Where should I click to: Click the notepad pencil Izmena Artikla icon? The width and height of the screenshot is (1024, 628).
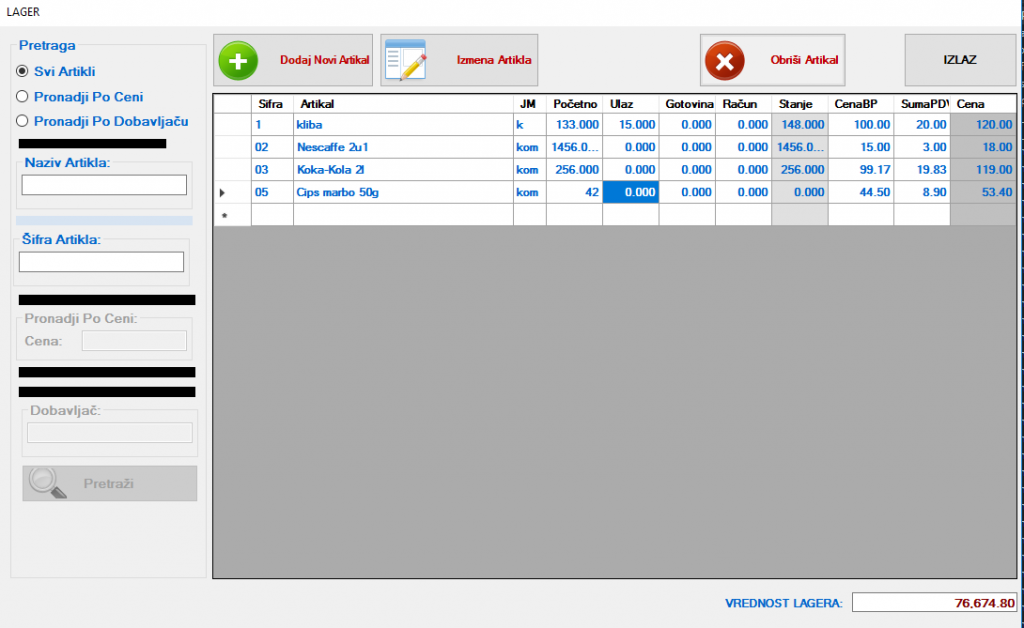(x=406, y=60)
